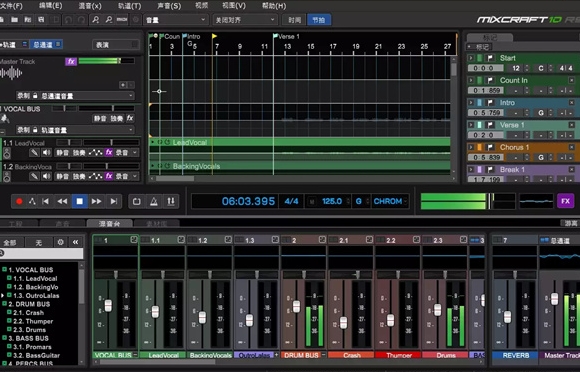Click the zoom in magnifier icon

coord(95,20)
